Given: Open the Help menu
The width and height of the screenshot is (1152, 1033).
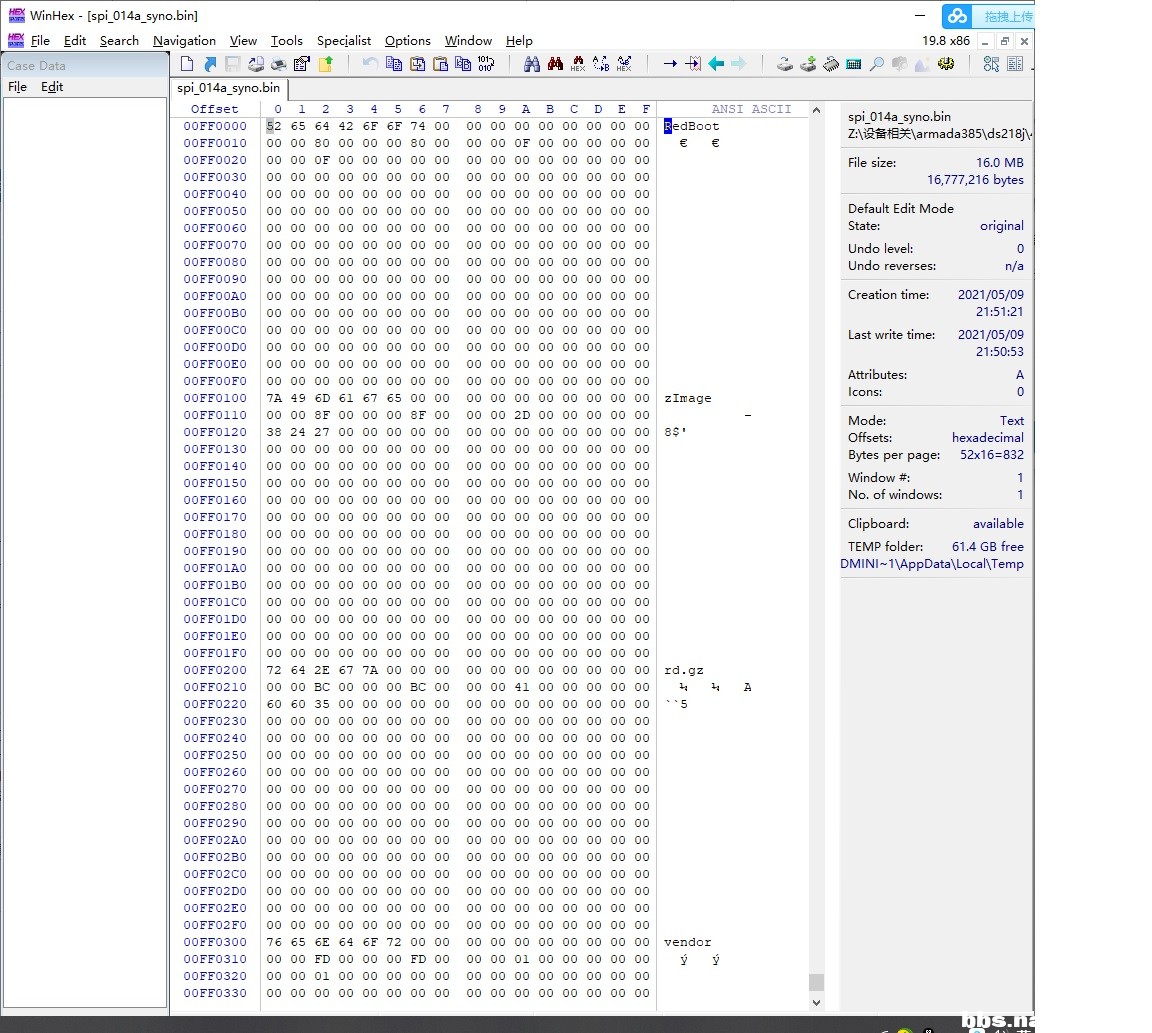Looking at the screenshot, I should point(519,40).
